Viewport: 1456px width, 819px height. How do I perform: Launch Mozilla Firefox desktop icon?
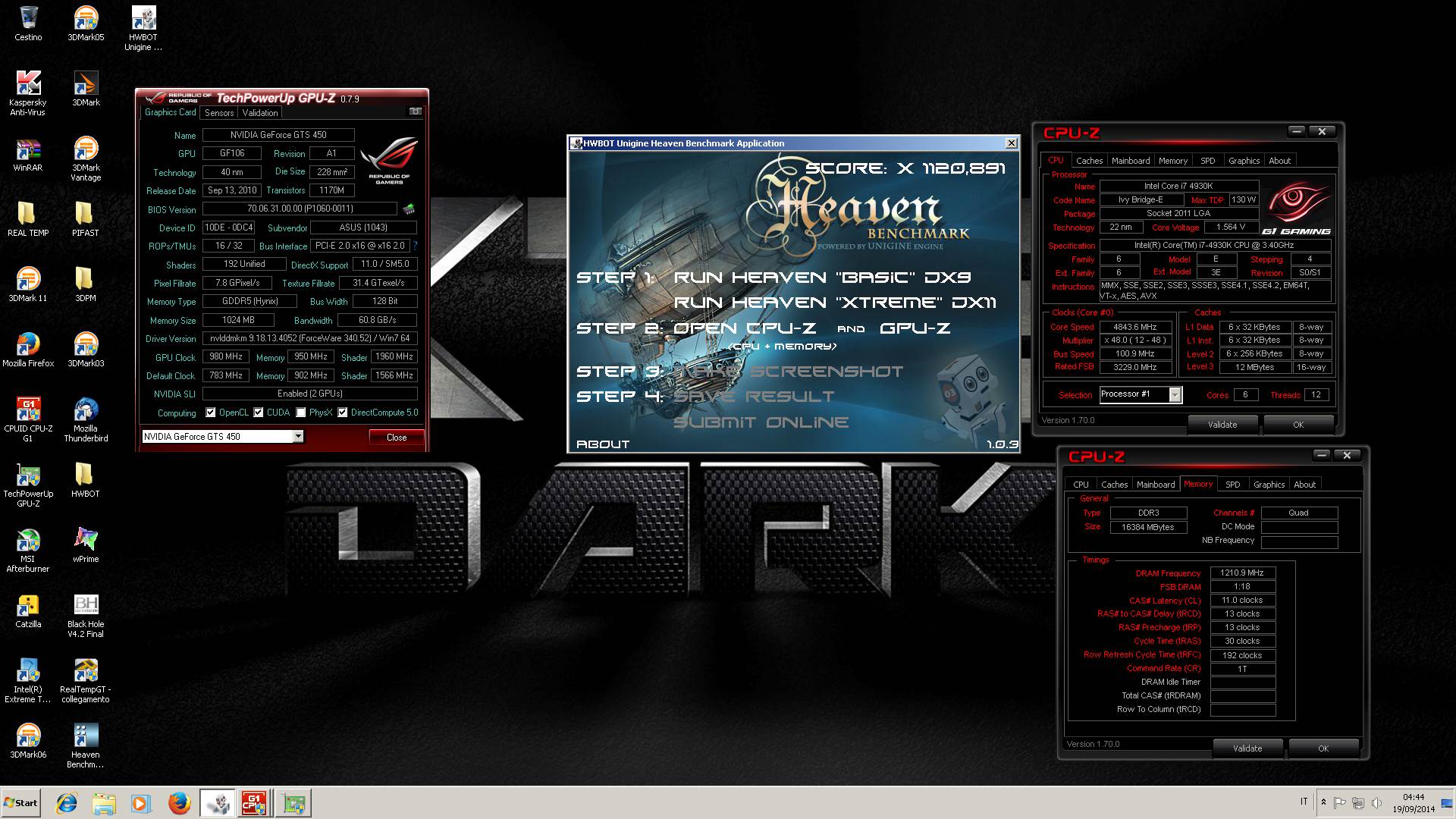(28, 350)
